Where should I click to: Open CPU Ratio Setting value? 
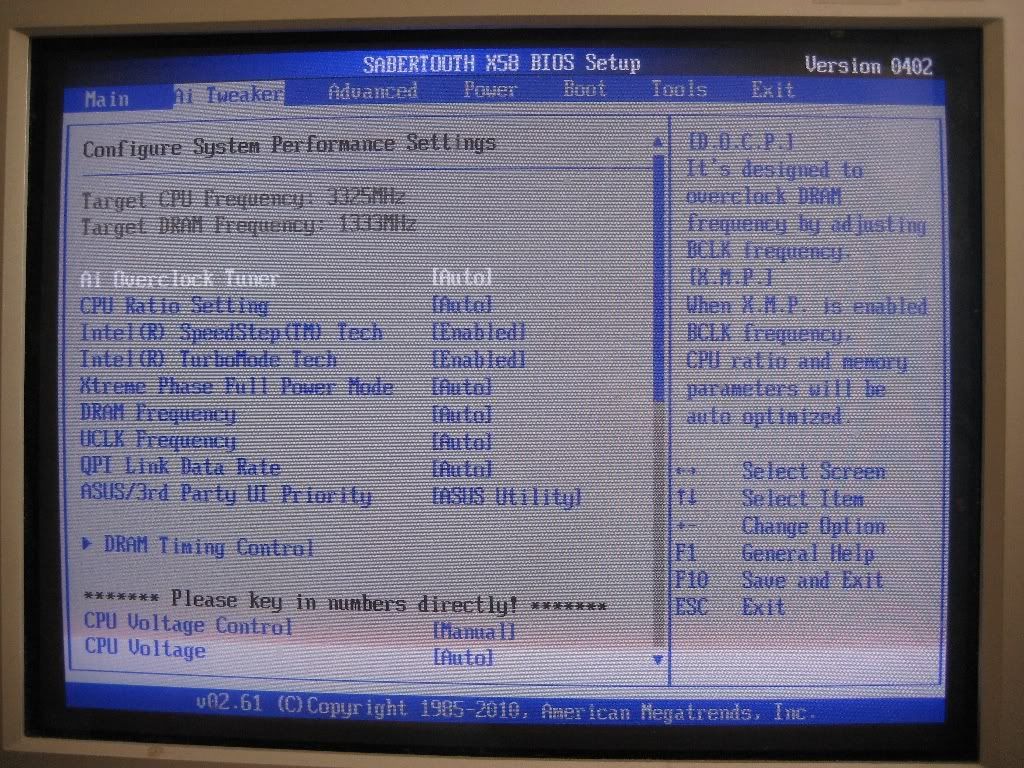click(462, 305)
